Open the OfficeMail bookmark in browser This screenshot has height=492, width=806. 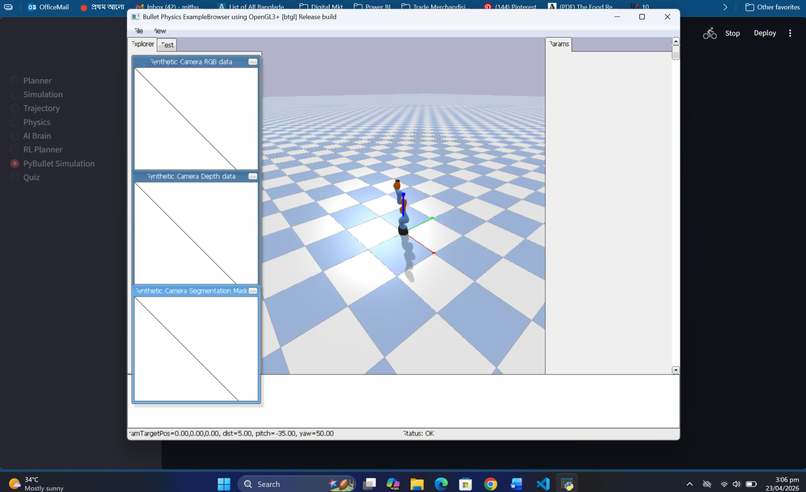[48, 7]
